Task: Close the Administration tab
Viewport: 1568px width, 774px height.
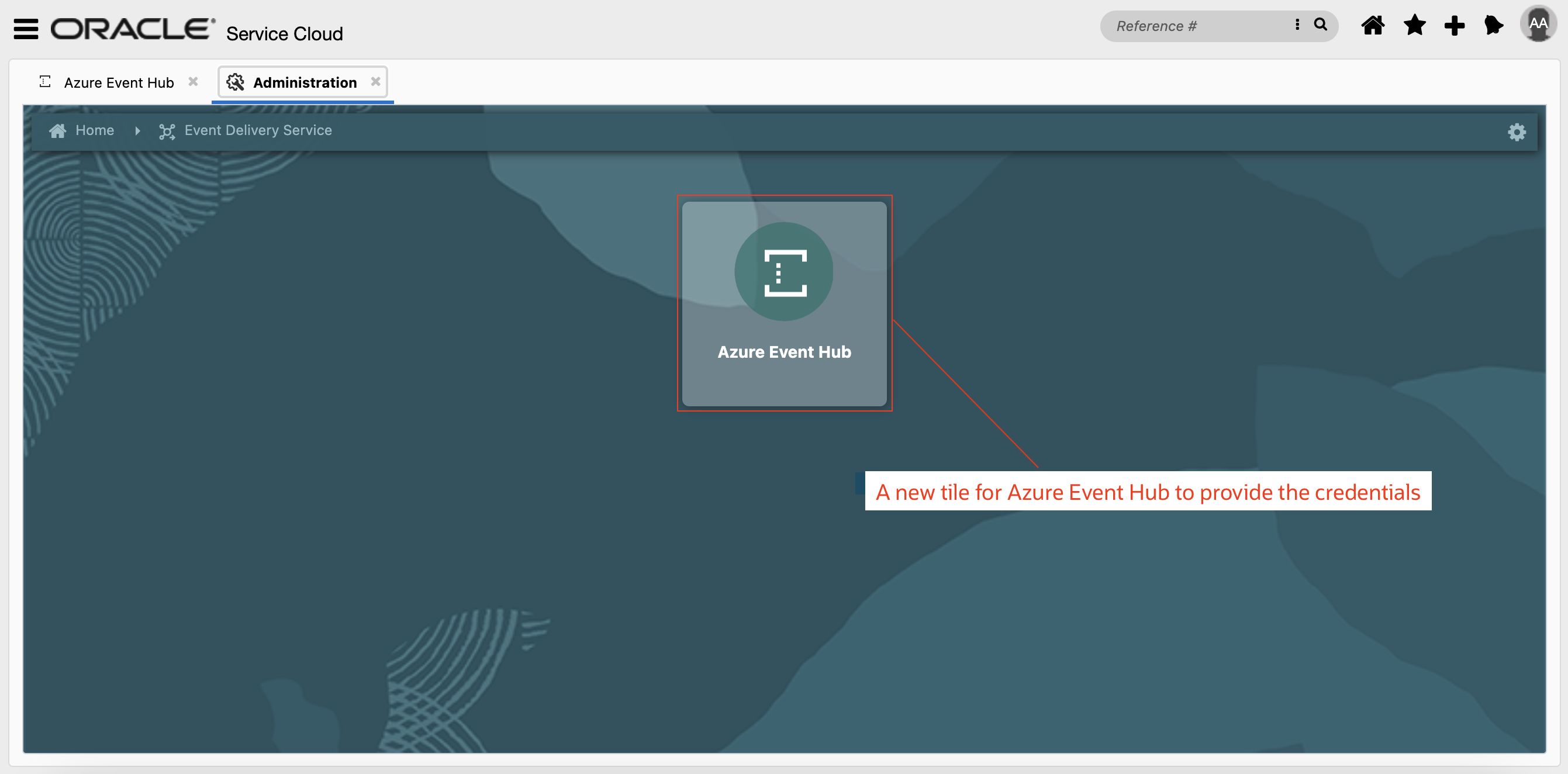Action: pyautogui.click(x=375, y=81)
